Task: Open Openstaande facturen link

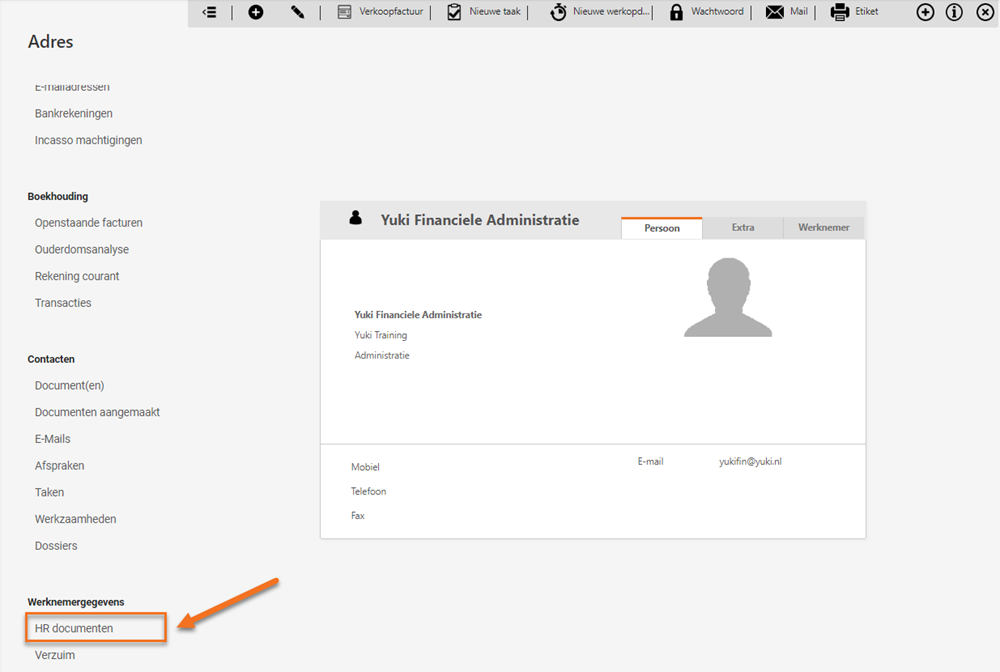Action: tap(89, 223)
